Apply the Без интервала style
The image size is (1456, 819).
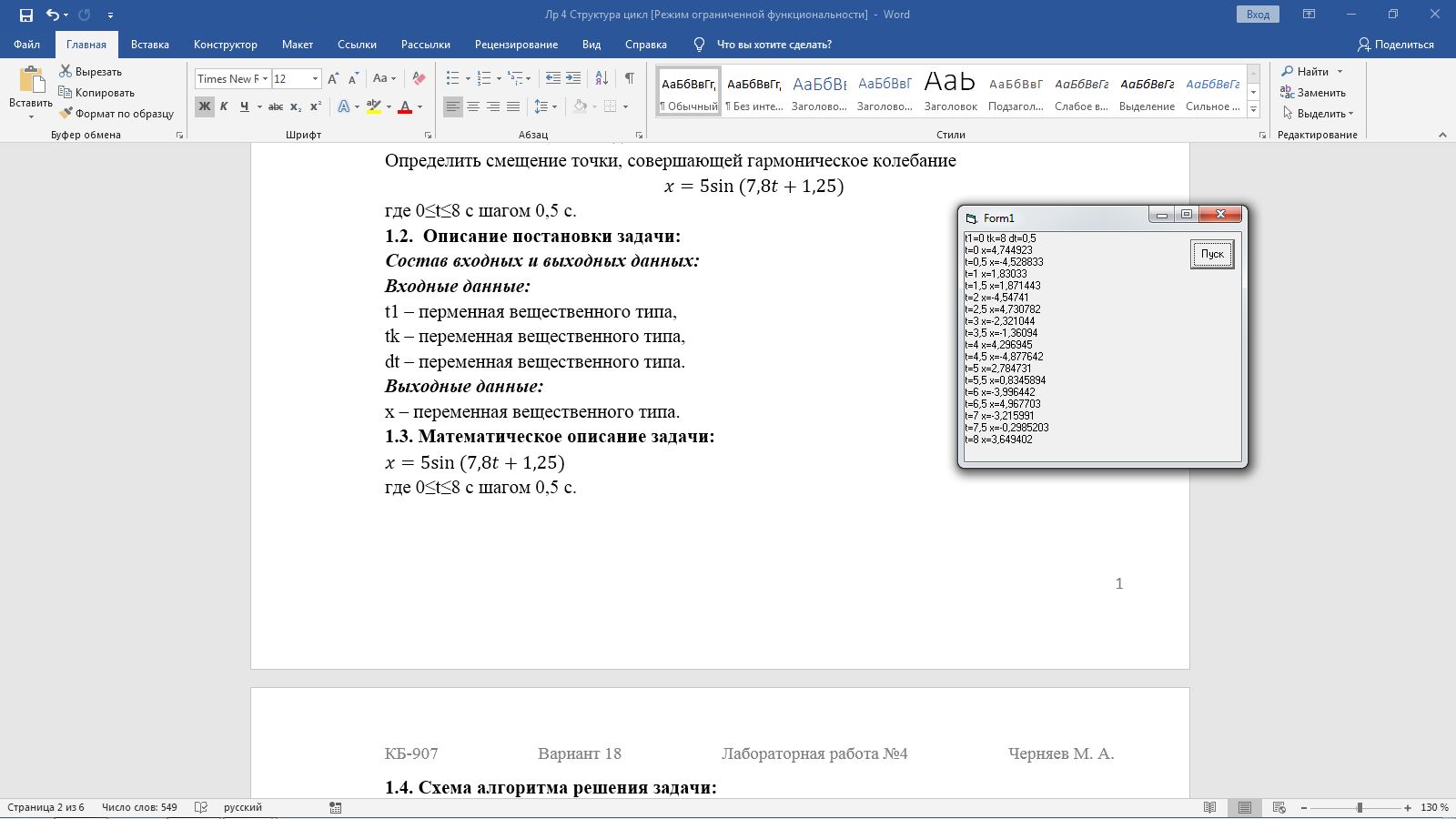[x=754, y=92]
